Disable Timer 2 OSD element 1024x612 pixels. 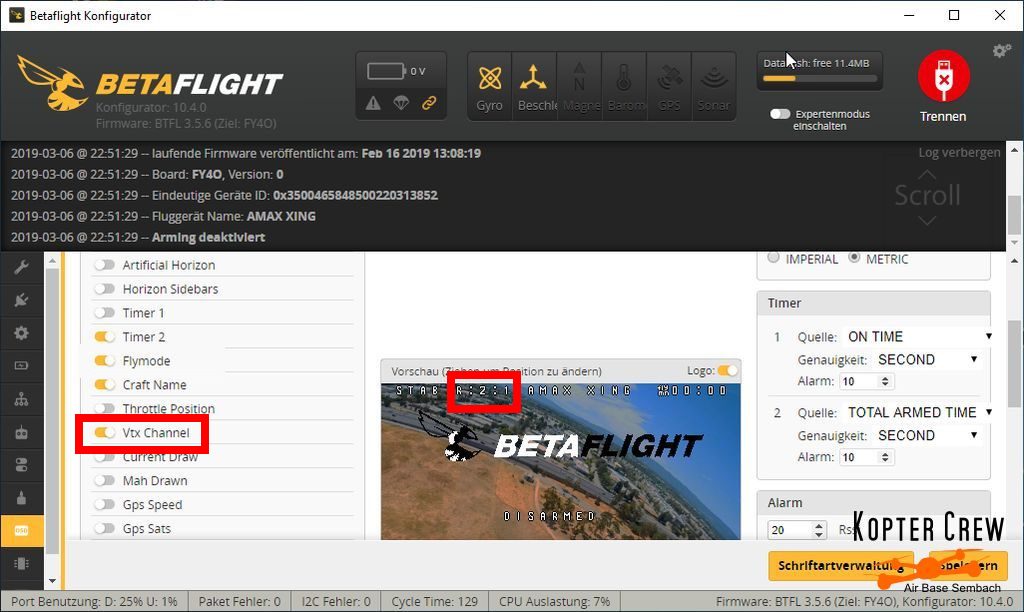click(x=104, y=337)
